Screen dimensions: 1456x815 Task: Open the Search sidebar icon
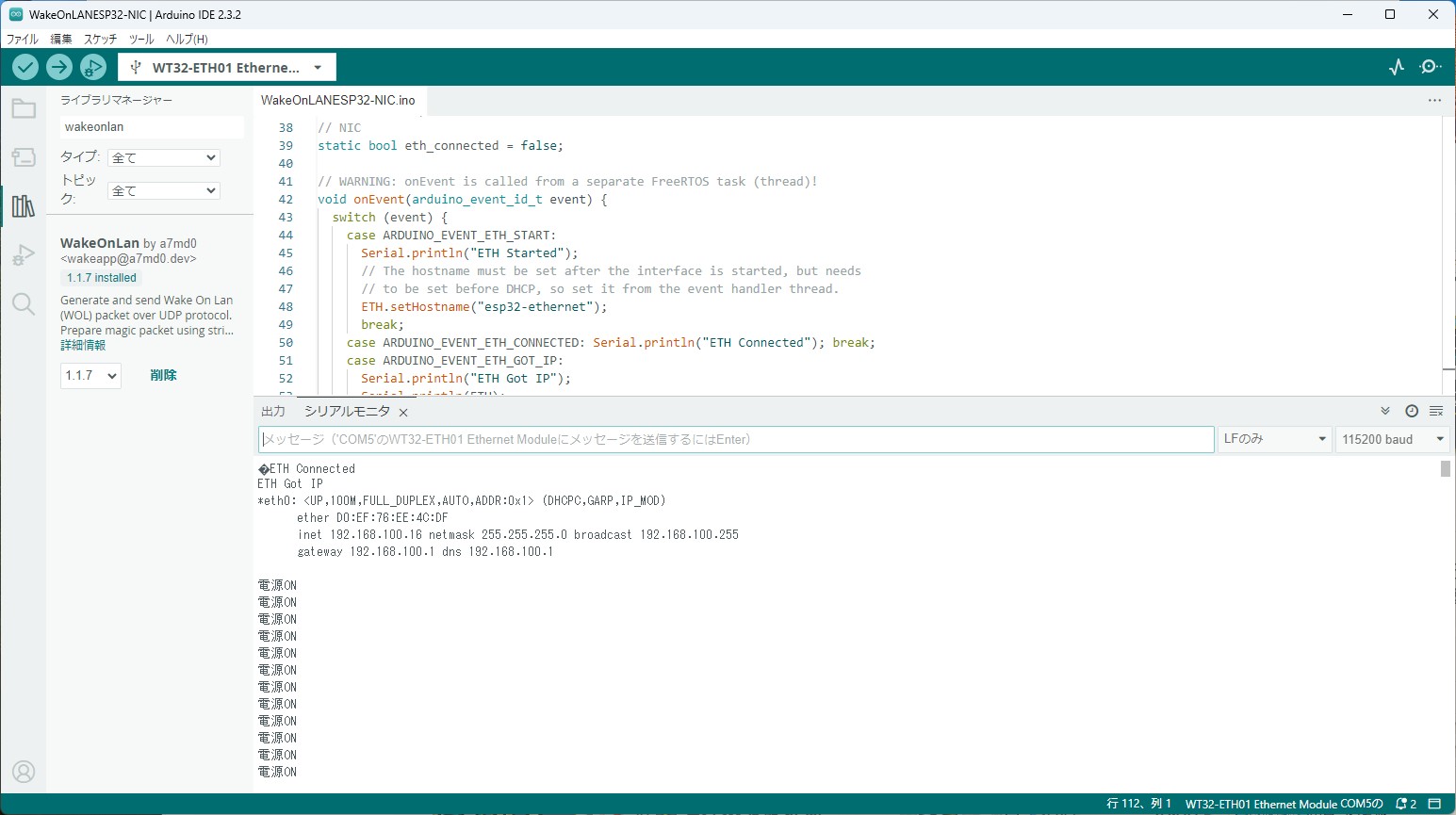click(24, 303)
